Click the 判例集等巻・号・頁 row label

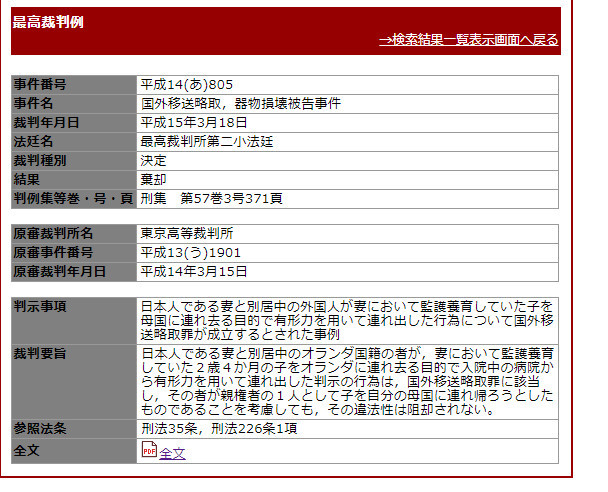coord(74,199)
